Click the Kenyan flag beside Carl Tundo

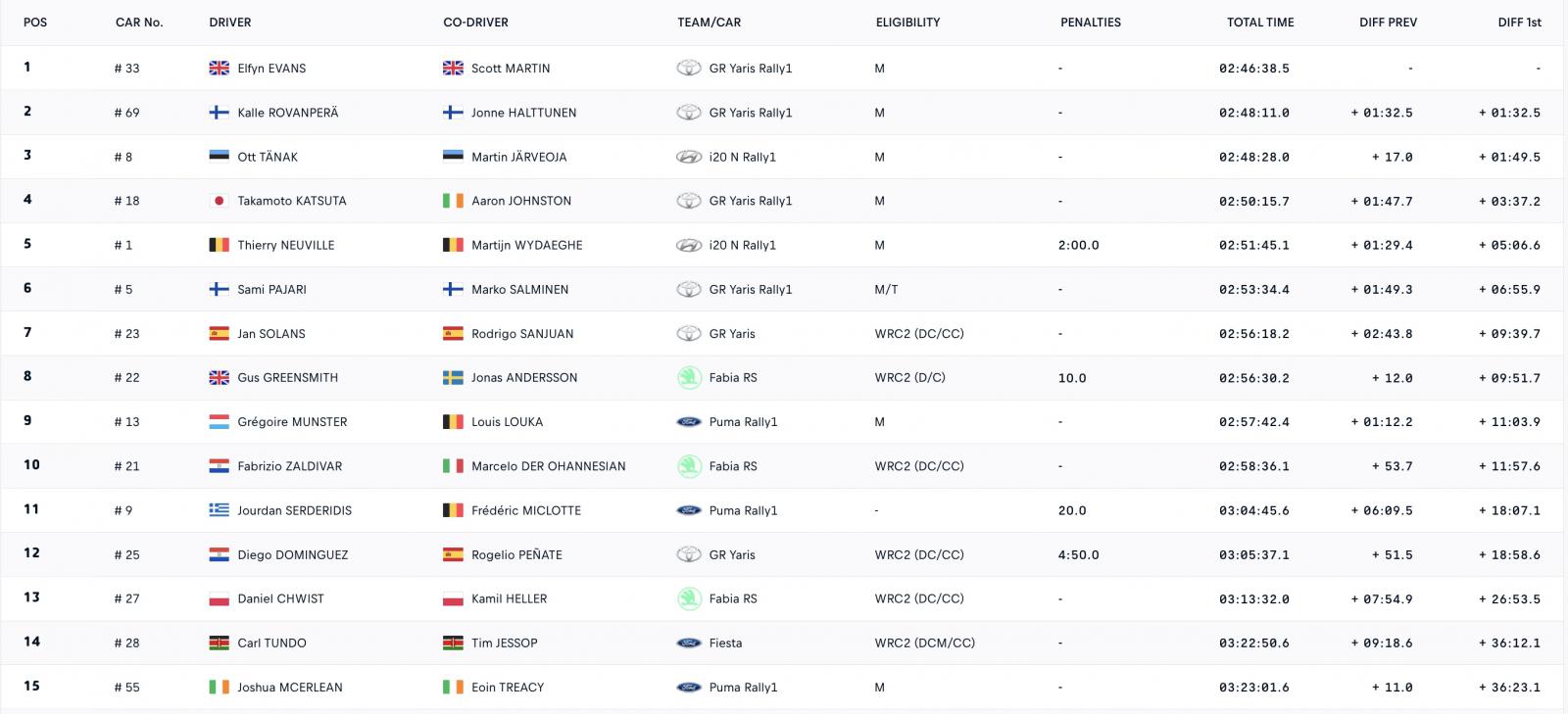tap(219, 643)
